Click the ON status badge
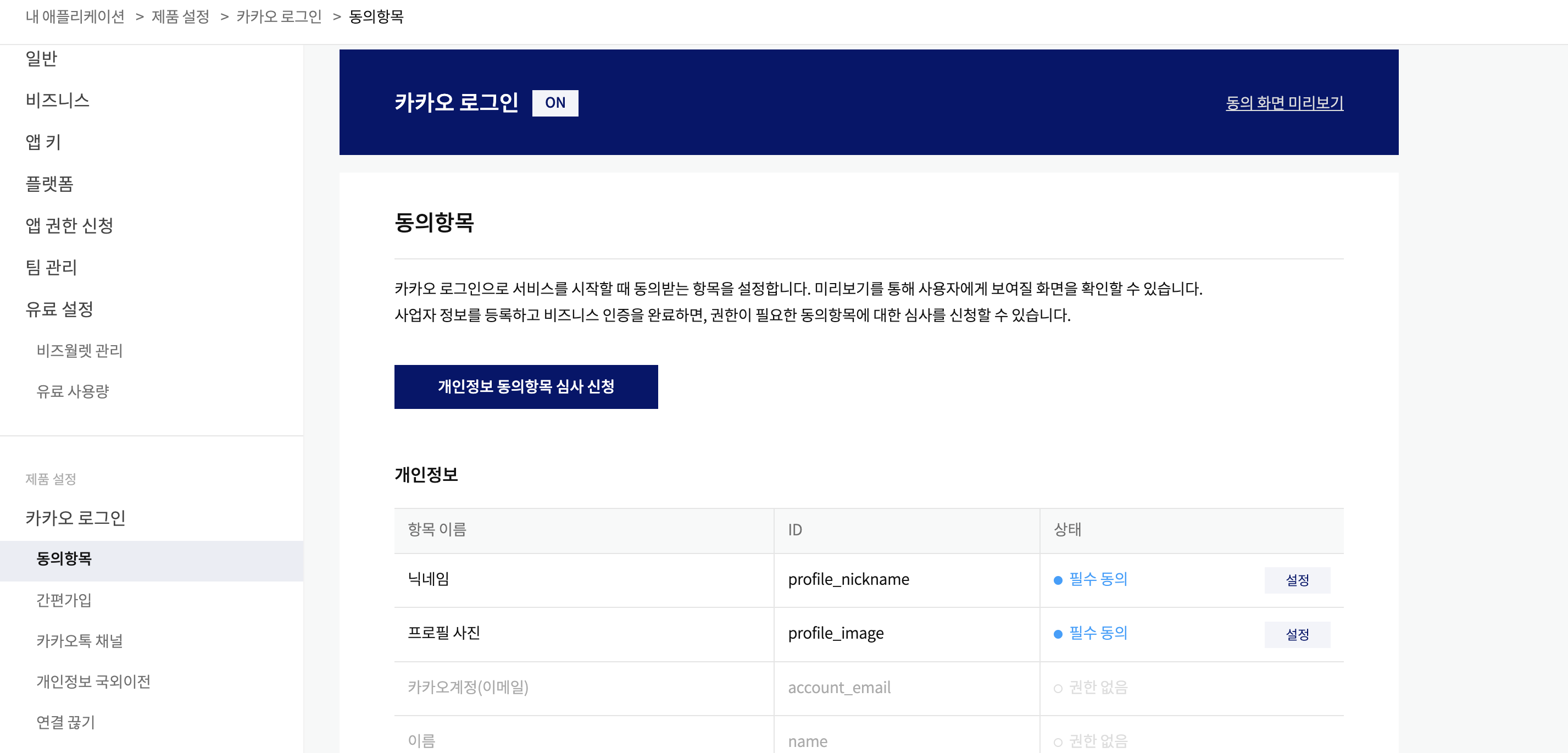Viewport: 1568px width, 753px height. click(554, 103)
